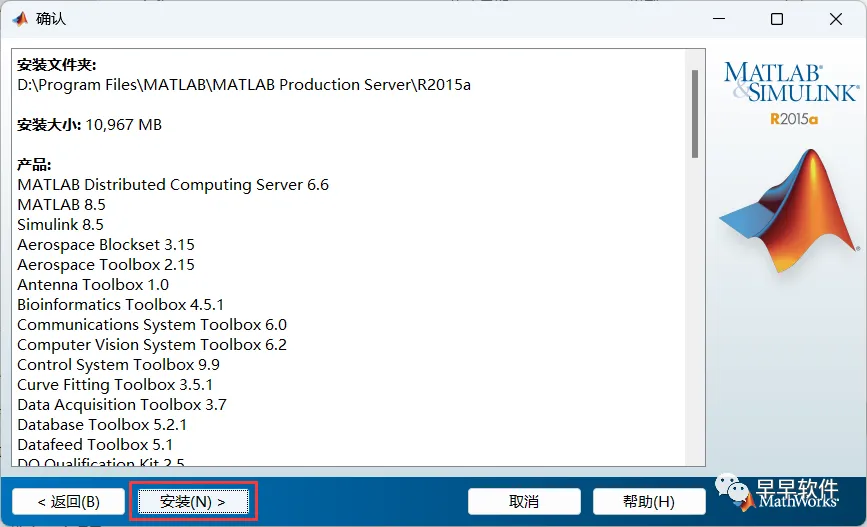The height and width of the screenshot is (527, 867).
Task: Cancel the installation with 取消
Action: (x=524, y=502)
